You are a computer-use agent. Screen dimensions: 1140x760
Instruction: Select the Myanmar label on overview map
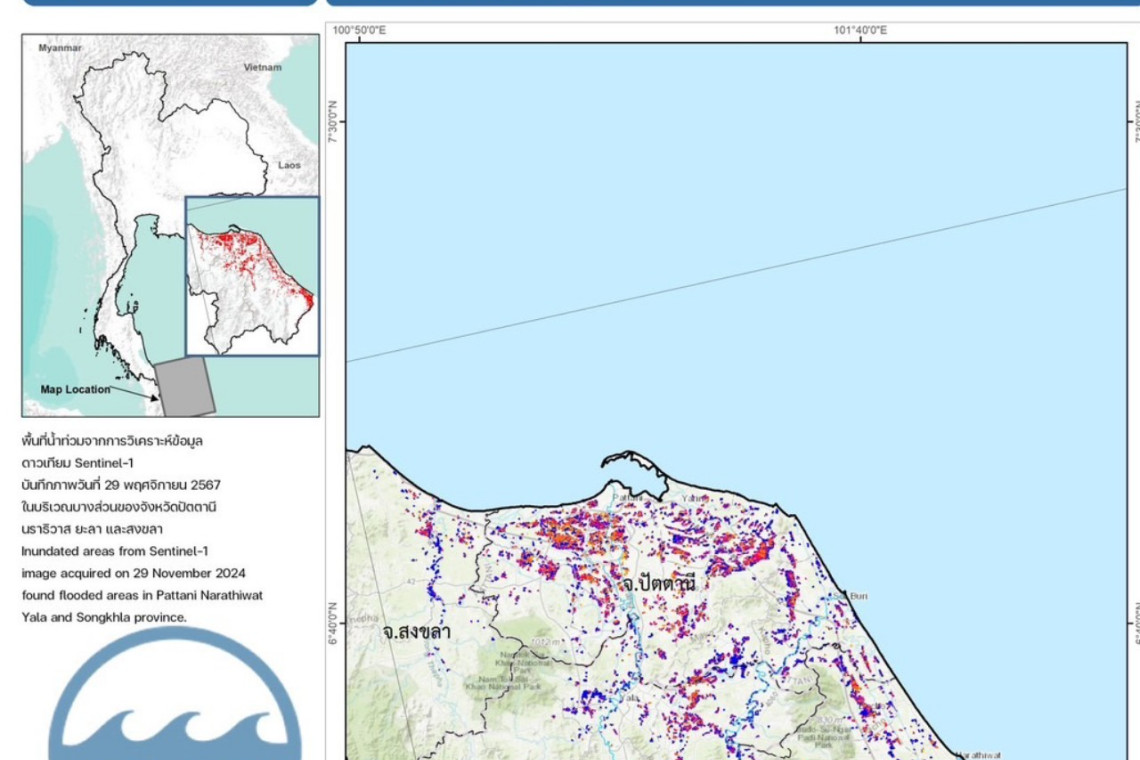(58, 47)
